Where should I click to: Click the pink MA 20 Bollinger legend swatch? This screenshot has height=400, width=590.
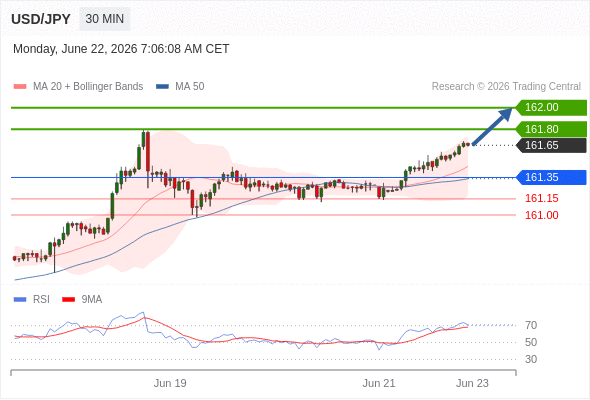coord(20,87)
